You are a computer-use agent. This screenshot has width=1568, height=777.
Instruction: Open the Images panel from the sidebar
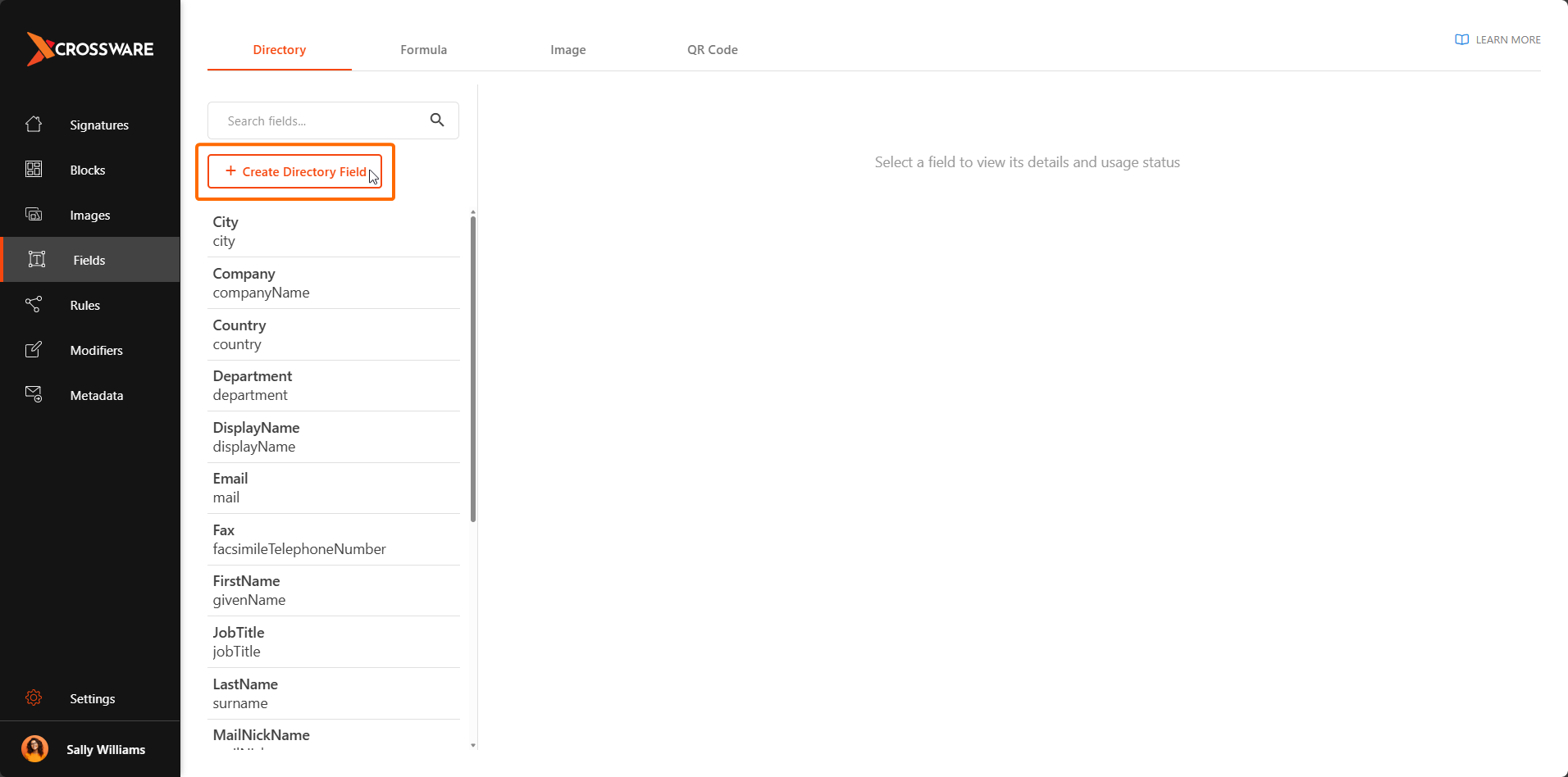coord(90,215)
